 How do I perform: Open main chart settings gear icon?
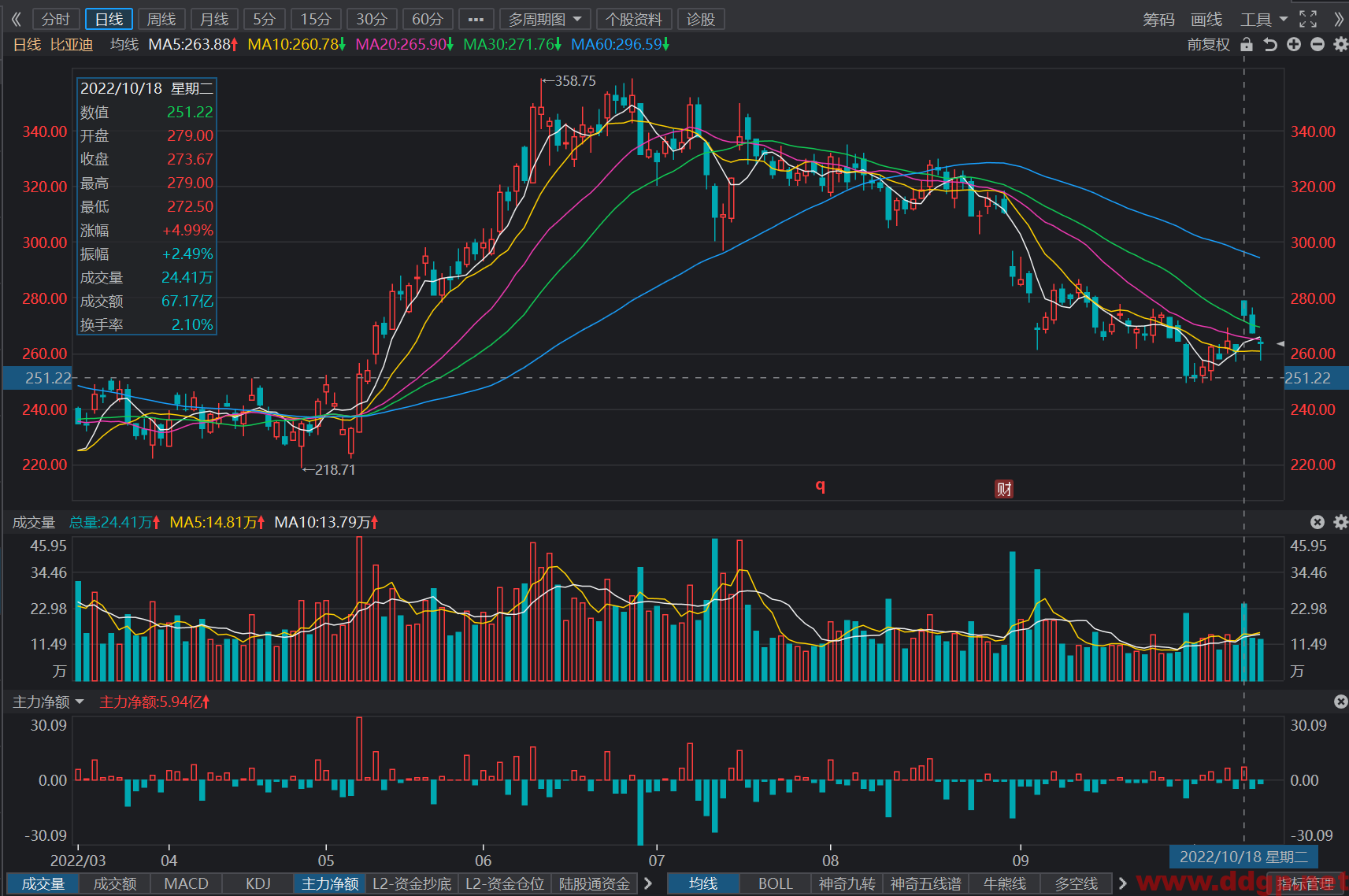point(1340,45)
